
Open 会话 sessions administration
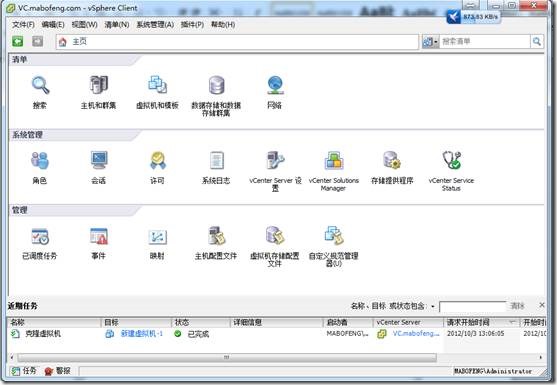(98, 161)
